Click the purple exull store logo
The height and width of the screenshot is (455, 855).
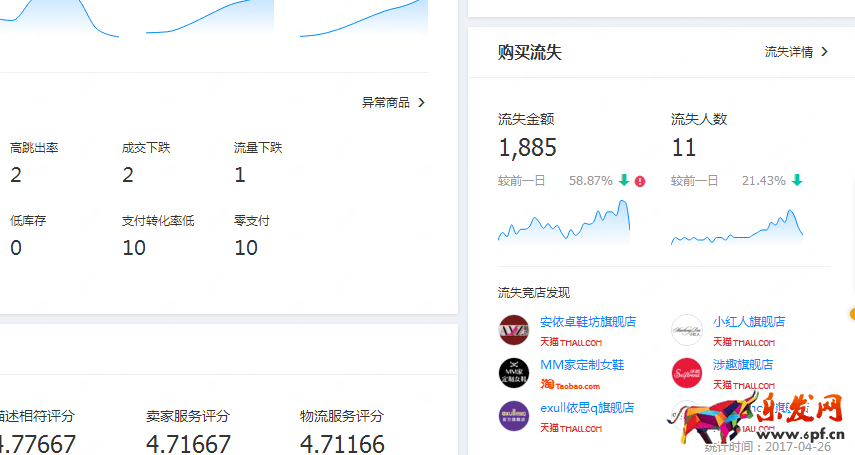(x=513, y=416)
